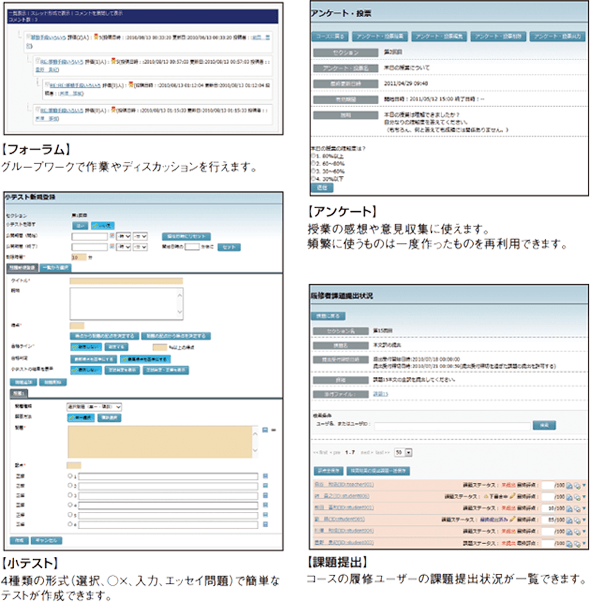Click document icon in student001 submission row
This screenshot has width=590, height=602.
click(569, 509)
